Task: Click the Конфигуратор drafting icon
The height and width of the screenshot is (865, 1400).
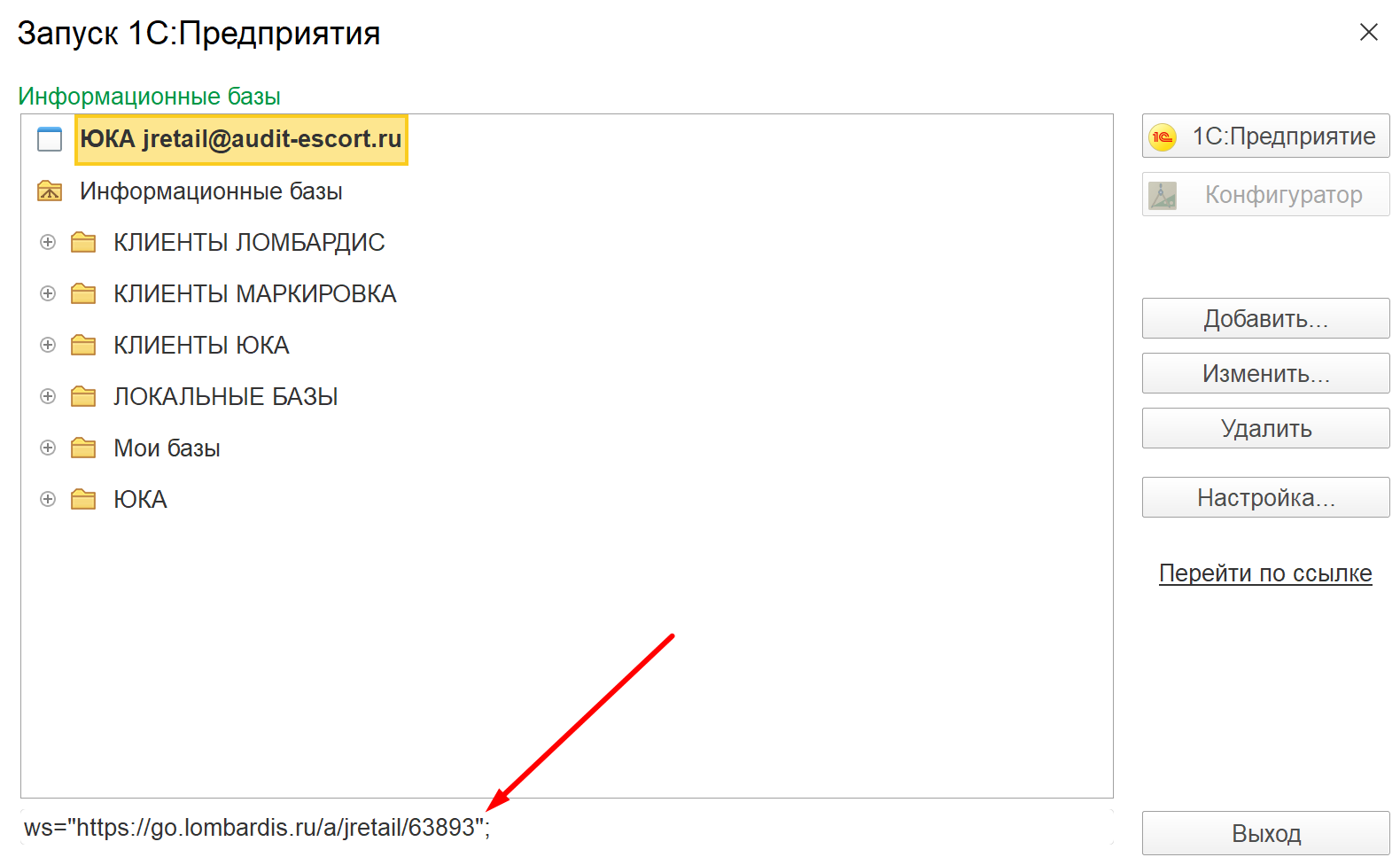Action: [x=1163, y=195]
